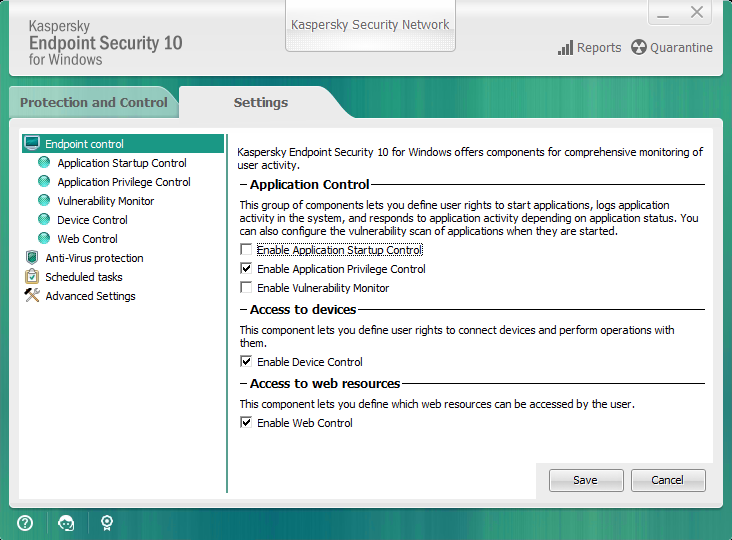
Task: Open the Help question mark icon
Action: coord(25,522)
